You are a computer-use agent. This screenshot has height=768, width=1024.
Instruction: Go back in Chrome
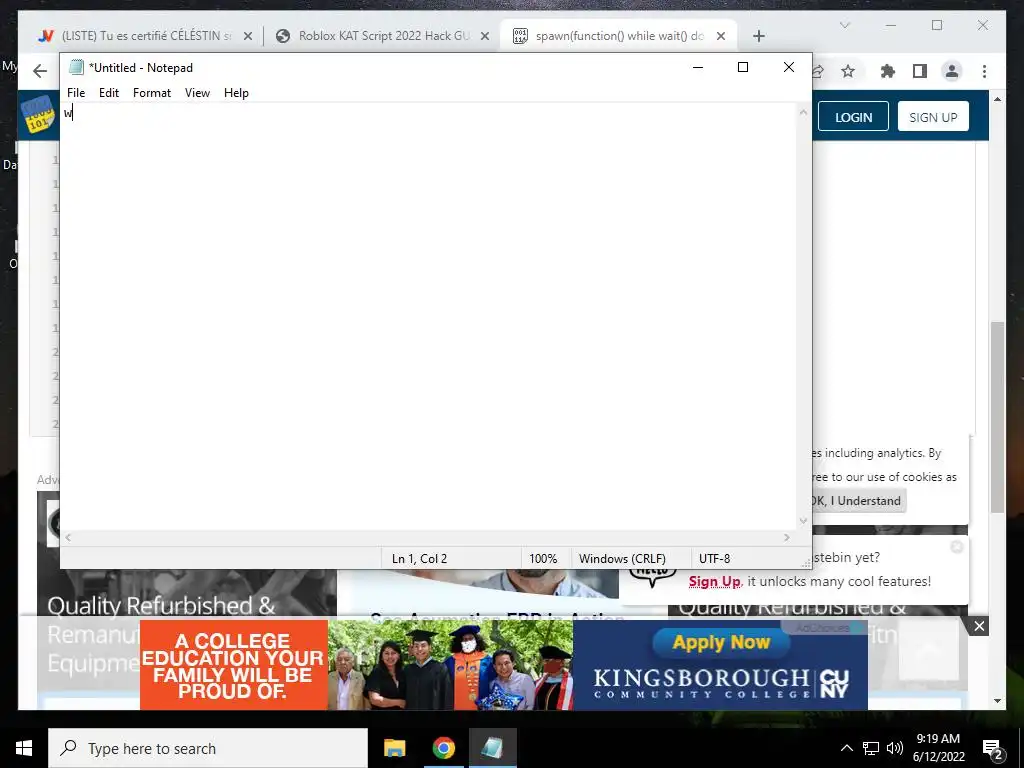tap(40, 71)
